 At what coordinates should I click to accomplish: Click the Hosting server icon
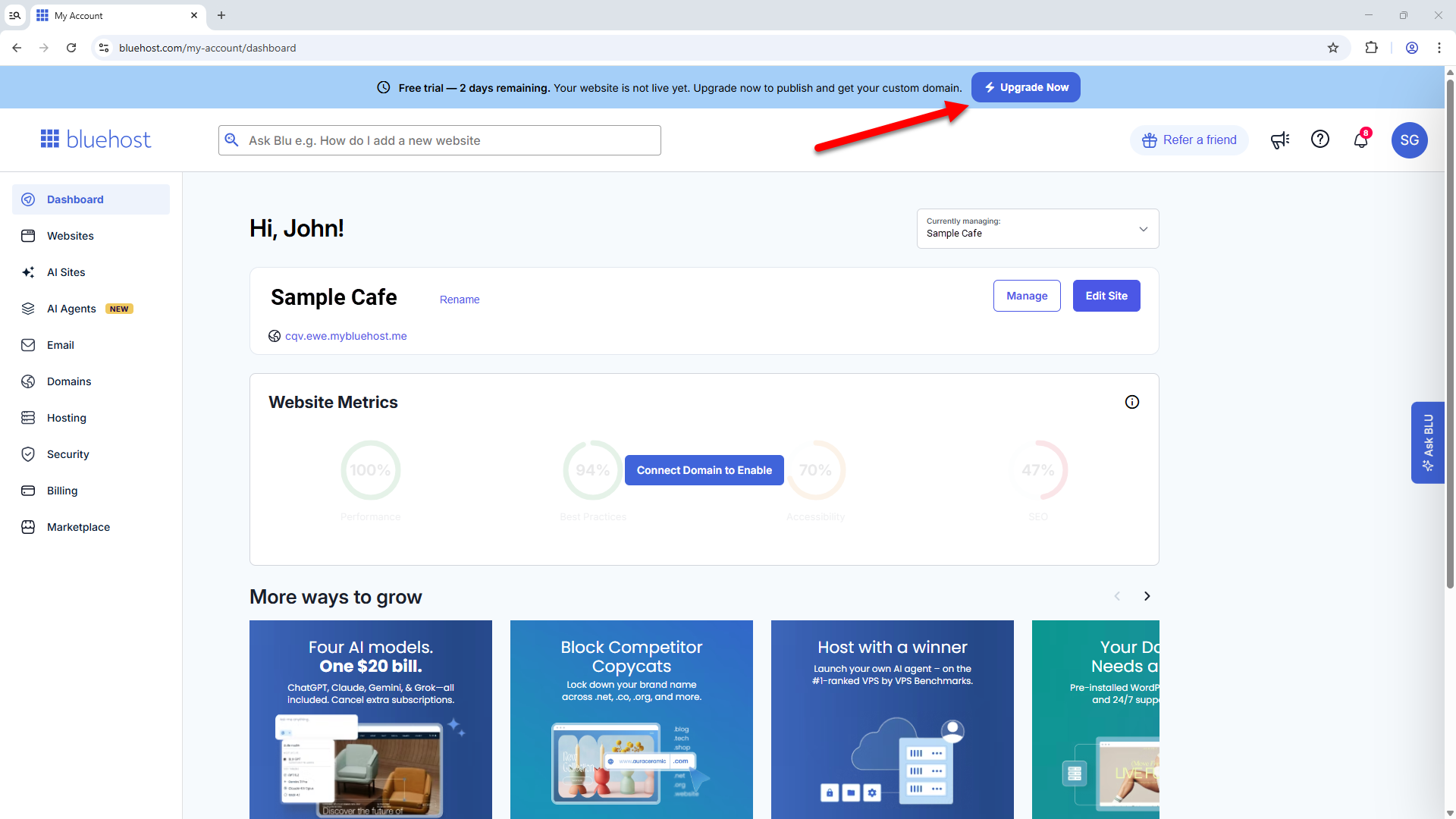tap(28, 418)
